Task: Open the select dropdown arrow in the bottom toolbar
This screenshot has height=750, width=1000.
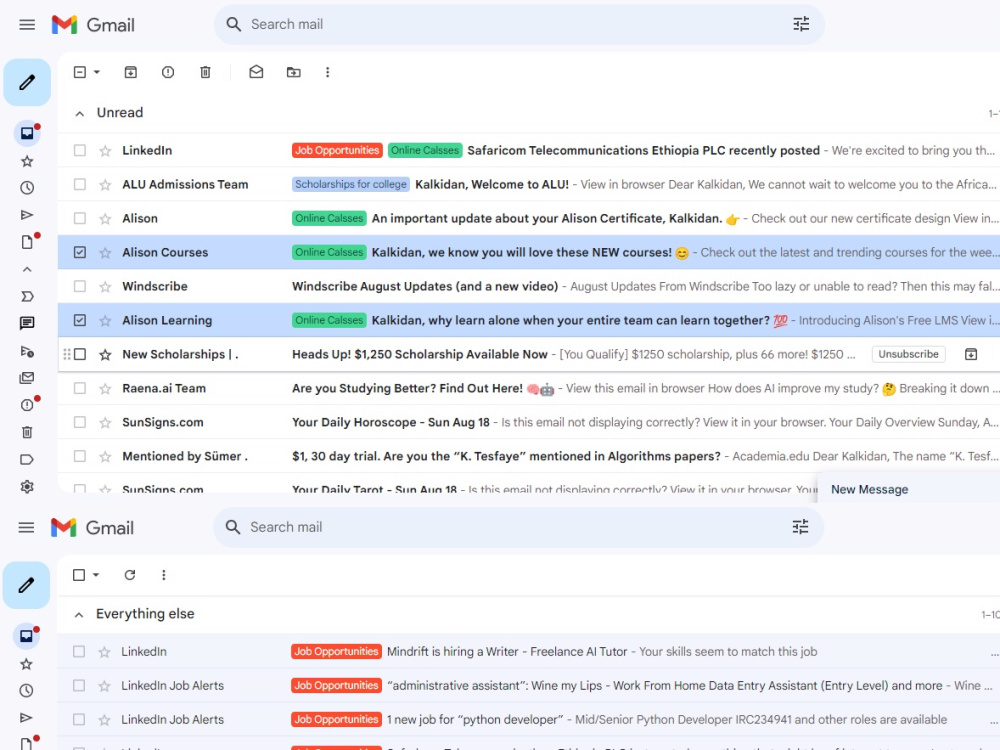Action: 96,575
